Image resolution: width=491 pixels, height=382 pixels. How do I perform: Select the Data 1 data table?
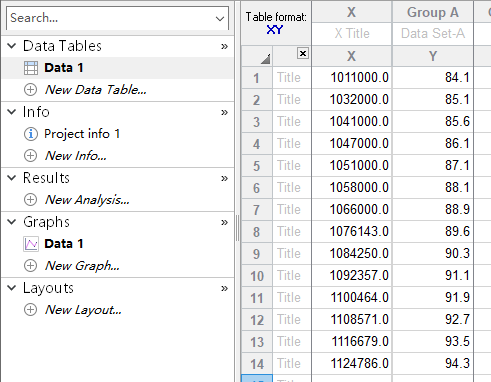64,68
